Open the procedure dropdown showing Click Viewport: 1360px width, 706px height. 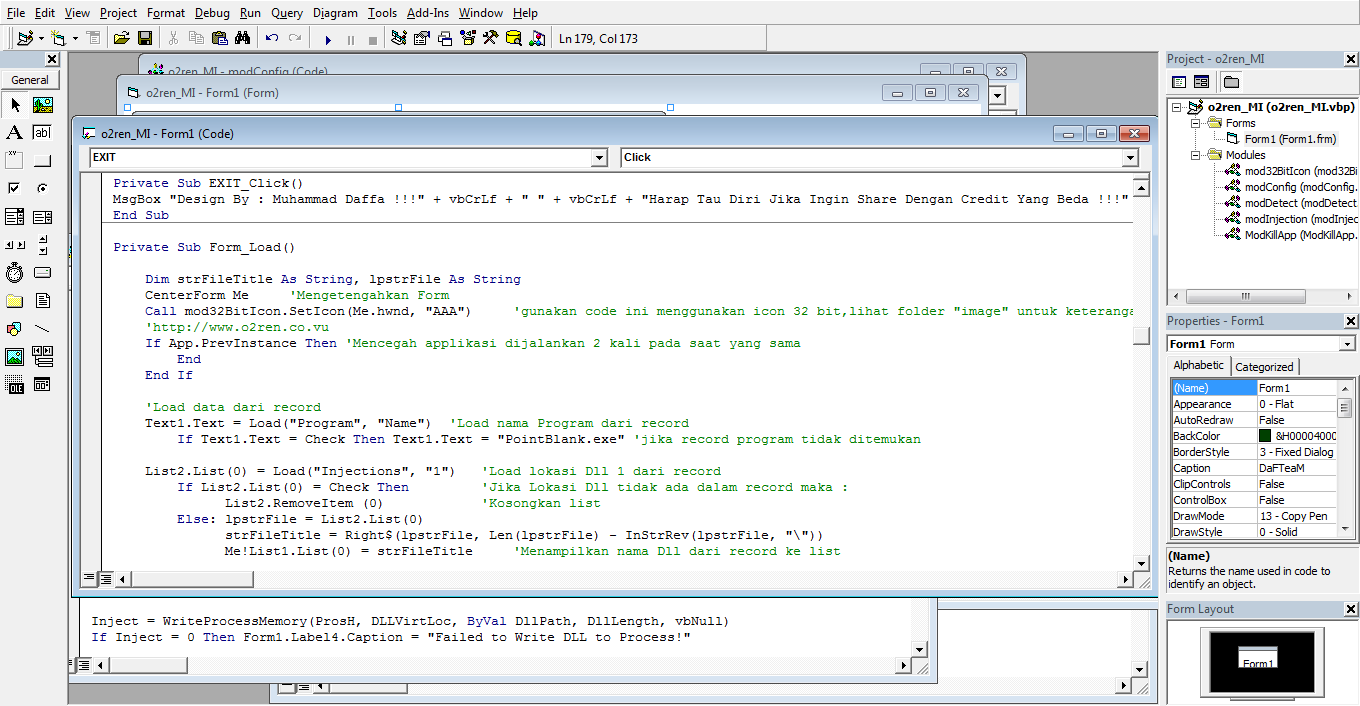coord(1128,157)
